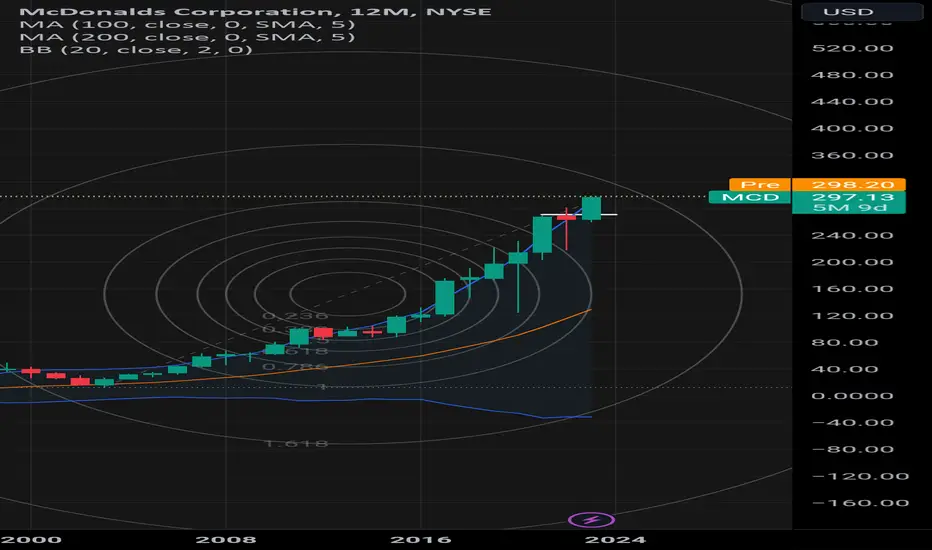Select the 1.618 Fibonacci circle label
932x550 pixels.
pyautogui.click(x=296, y=444)
